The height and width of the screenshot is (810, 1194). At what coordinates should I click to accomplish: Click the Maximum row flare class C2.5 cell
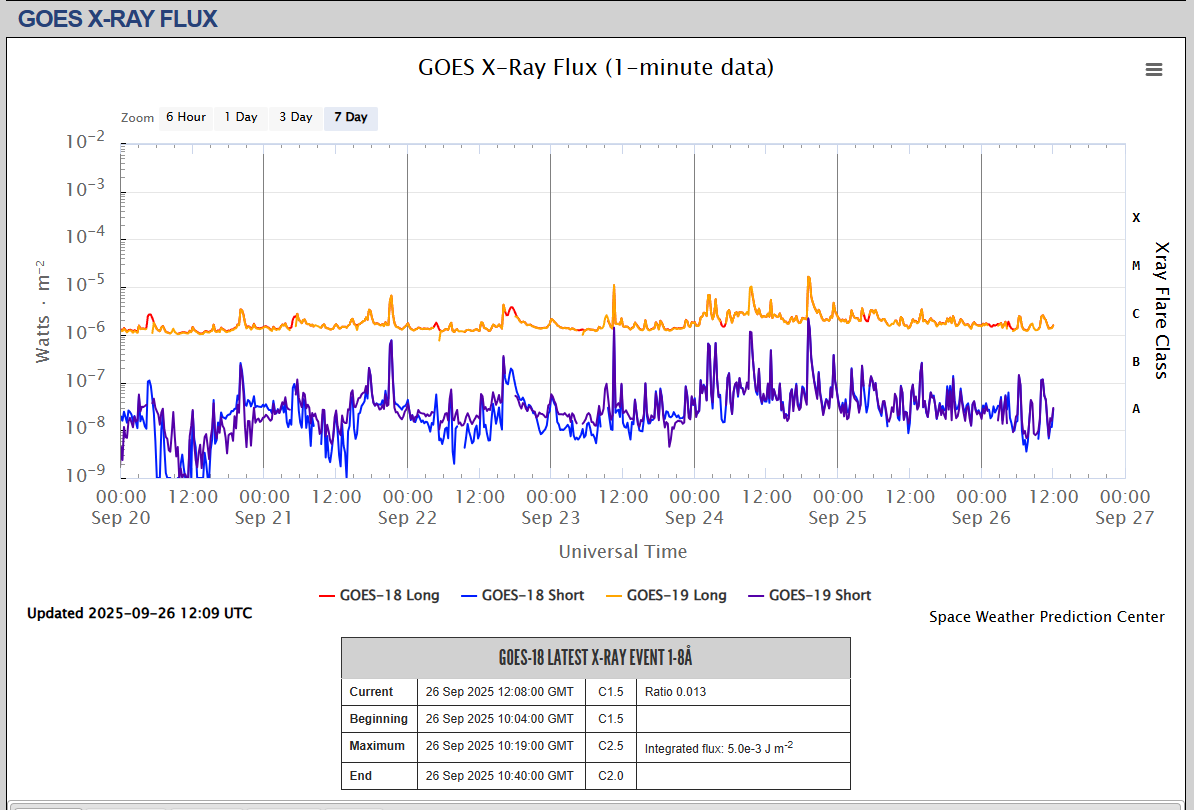pos(611,746)
